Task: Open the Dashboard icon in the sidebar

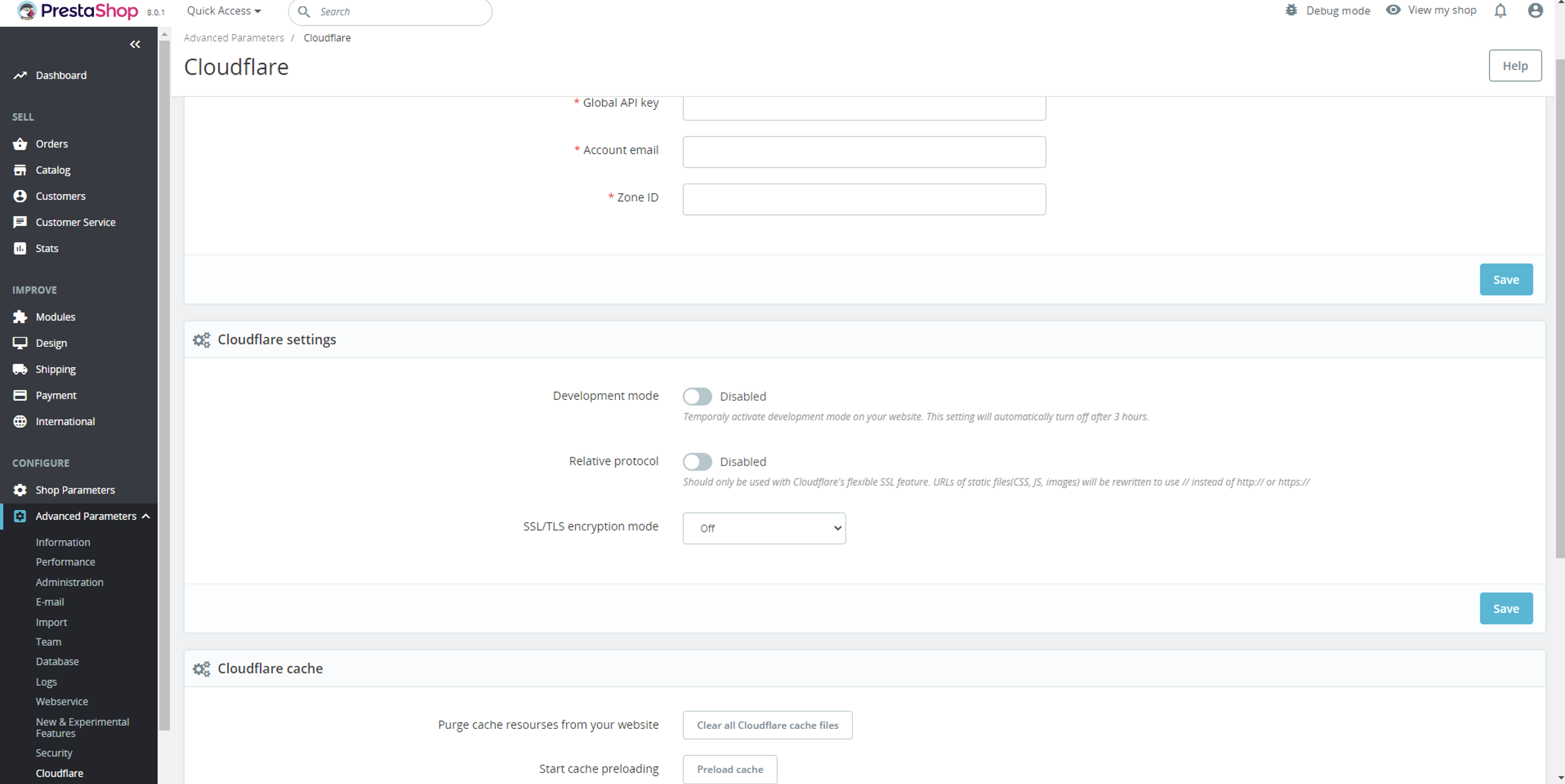Action: [20, 75]
